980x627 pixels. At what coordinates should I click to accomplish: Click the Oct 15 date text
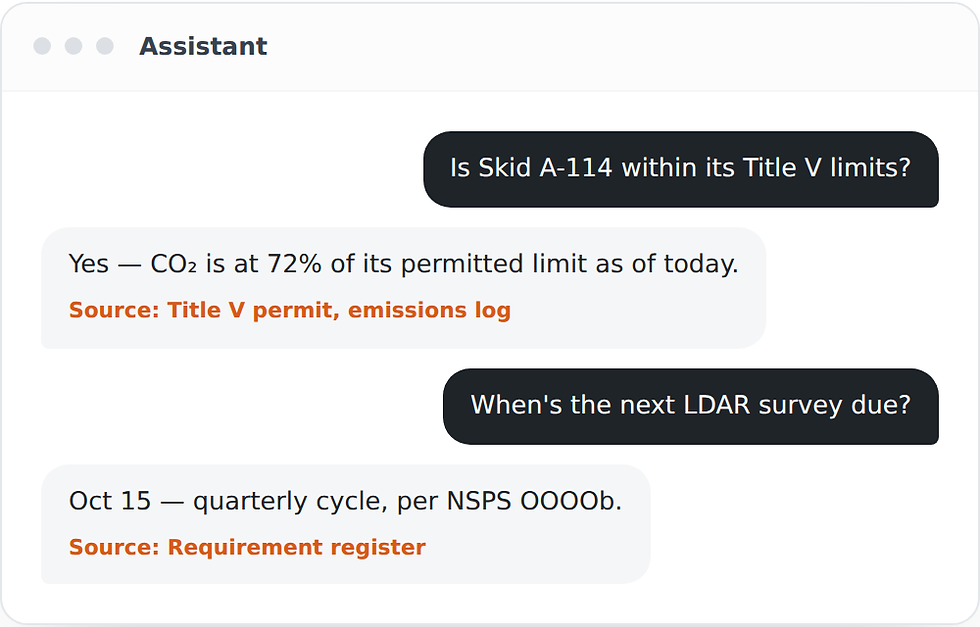110,501
